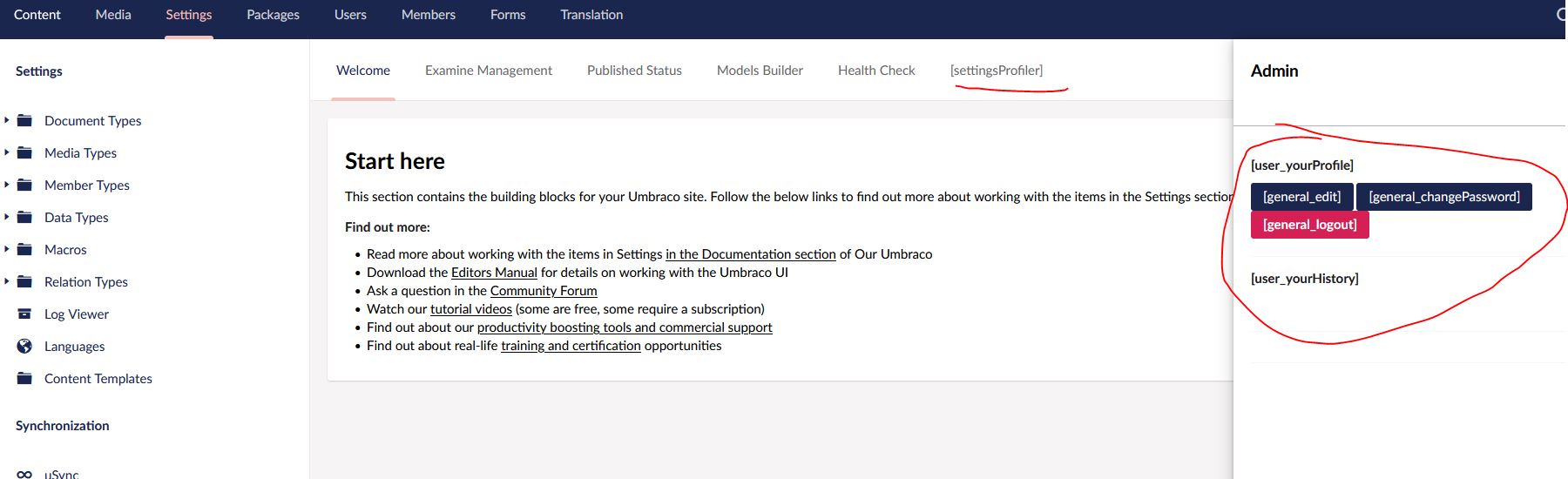Click the Languages globe icon
This screenshot has height=479, width=1568.
pos(24,346)
